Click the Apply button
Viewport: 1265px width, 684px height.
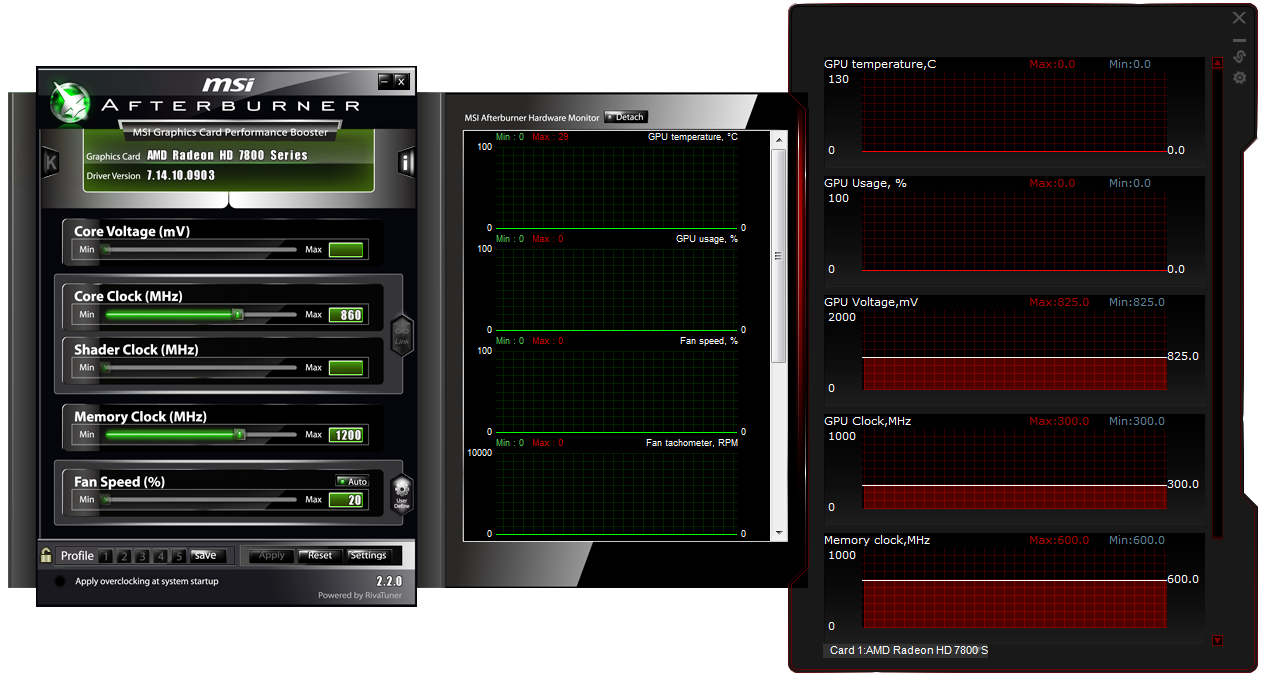click(x=271, y=555)
